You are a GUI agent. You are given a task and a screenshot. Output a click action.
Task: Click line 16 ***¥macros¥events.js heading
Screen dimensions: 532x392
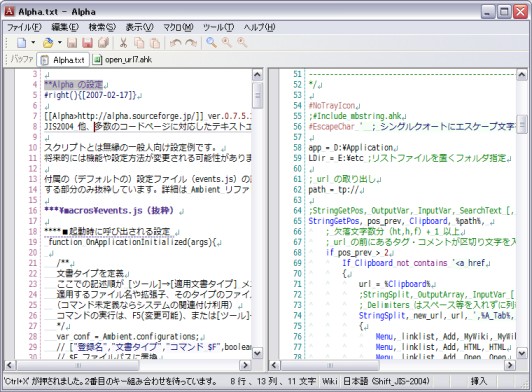click(109, 211)
